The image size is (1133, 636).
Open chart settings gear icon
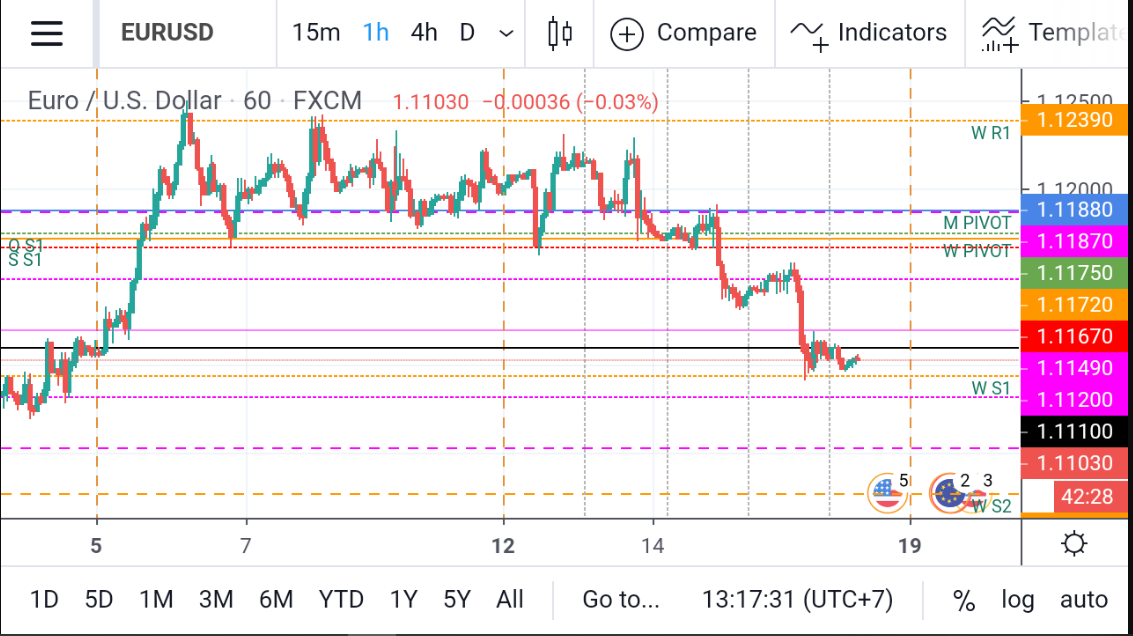[x=1075, y=544]
